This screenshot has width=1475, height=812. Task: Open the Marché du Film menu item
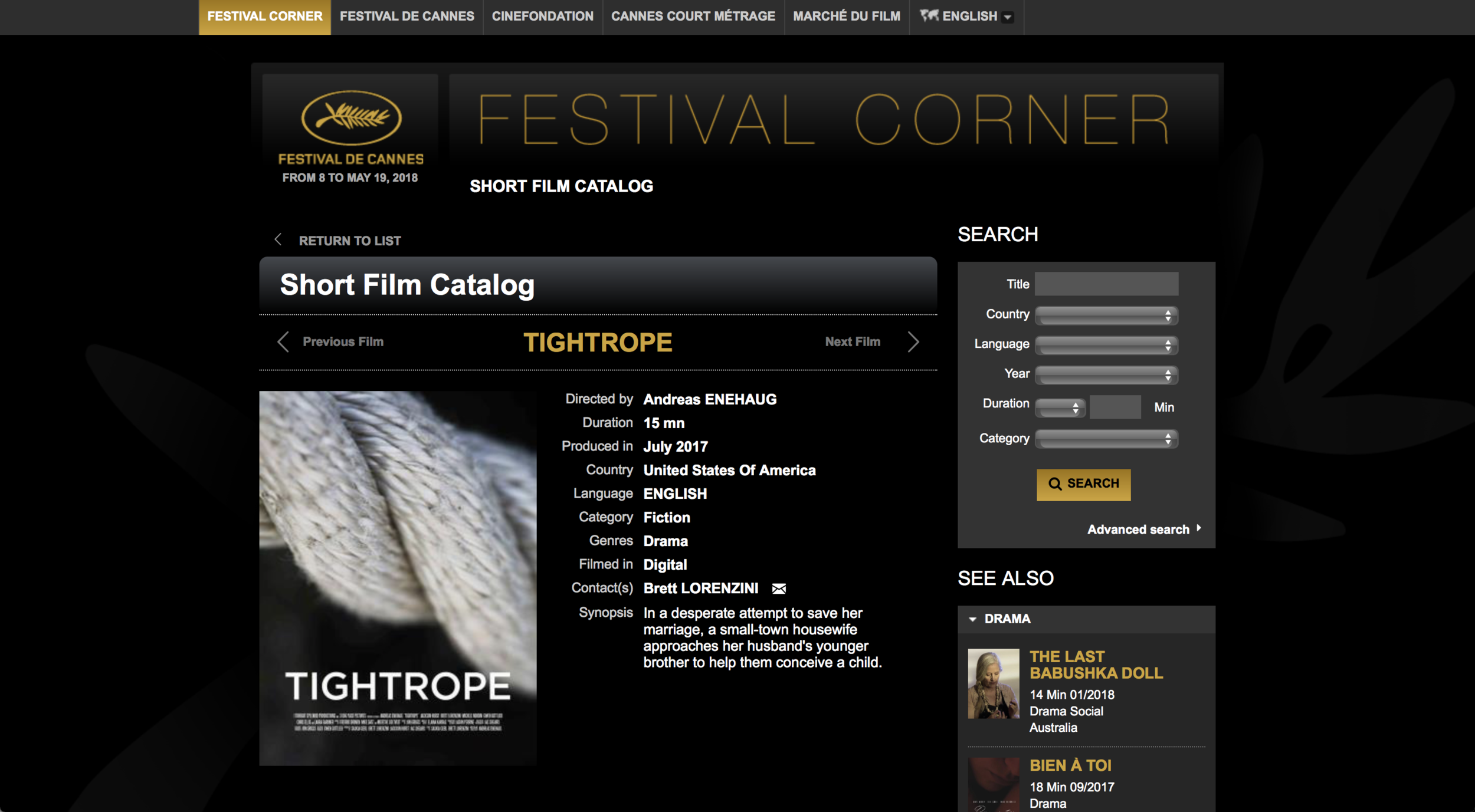[846, 17]
